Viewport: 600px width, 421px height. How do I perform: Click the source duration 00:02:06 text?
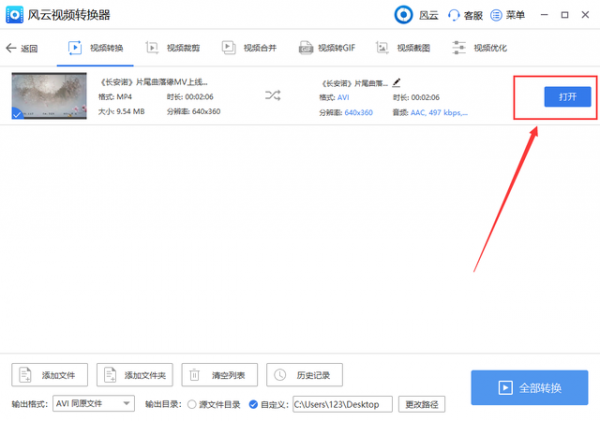click(199, 97)
